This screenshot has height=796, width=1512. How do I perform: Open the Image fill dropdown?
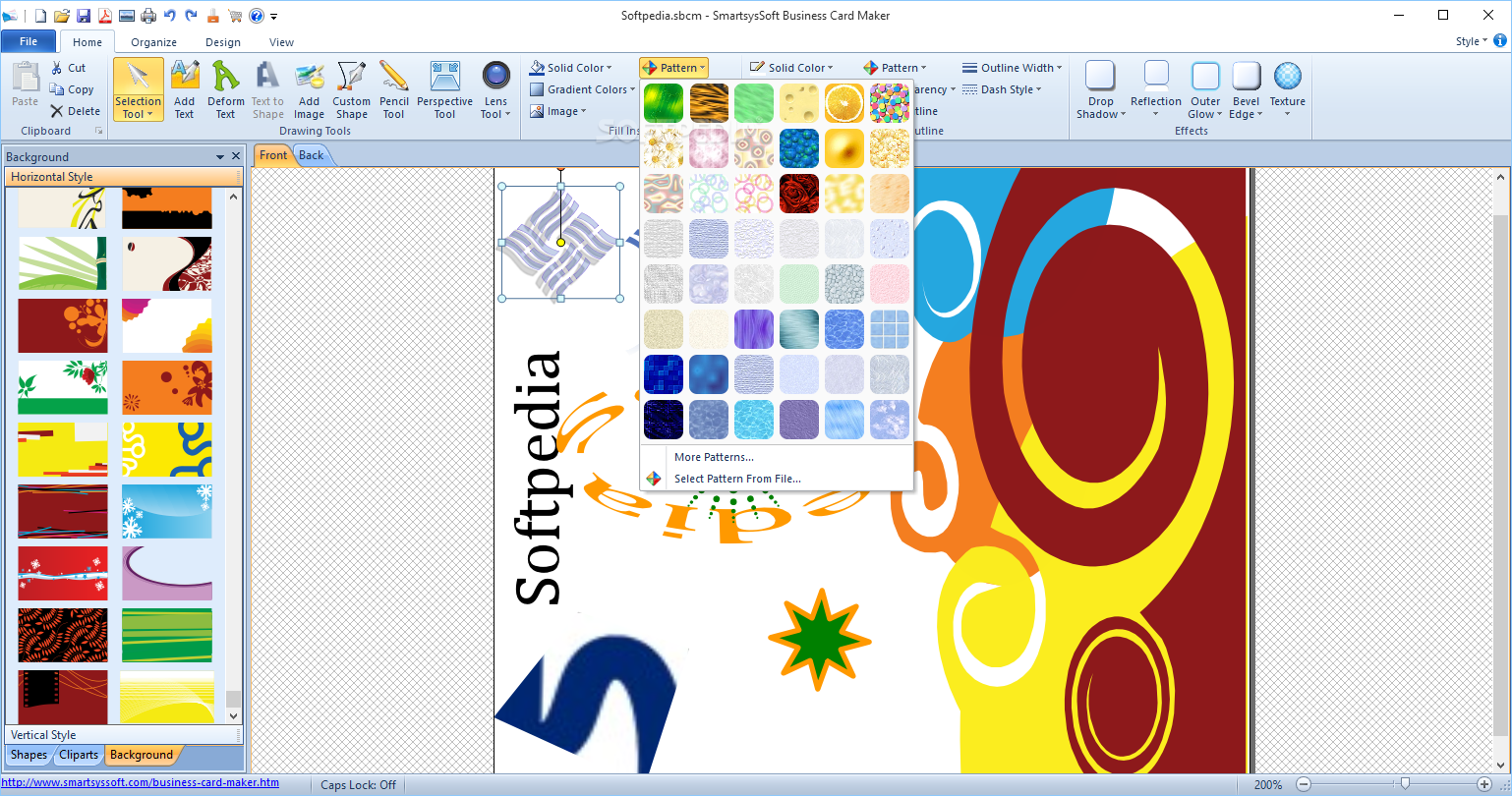point(557,111)
